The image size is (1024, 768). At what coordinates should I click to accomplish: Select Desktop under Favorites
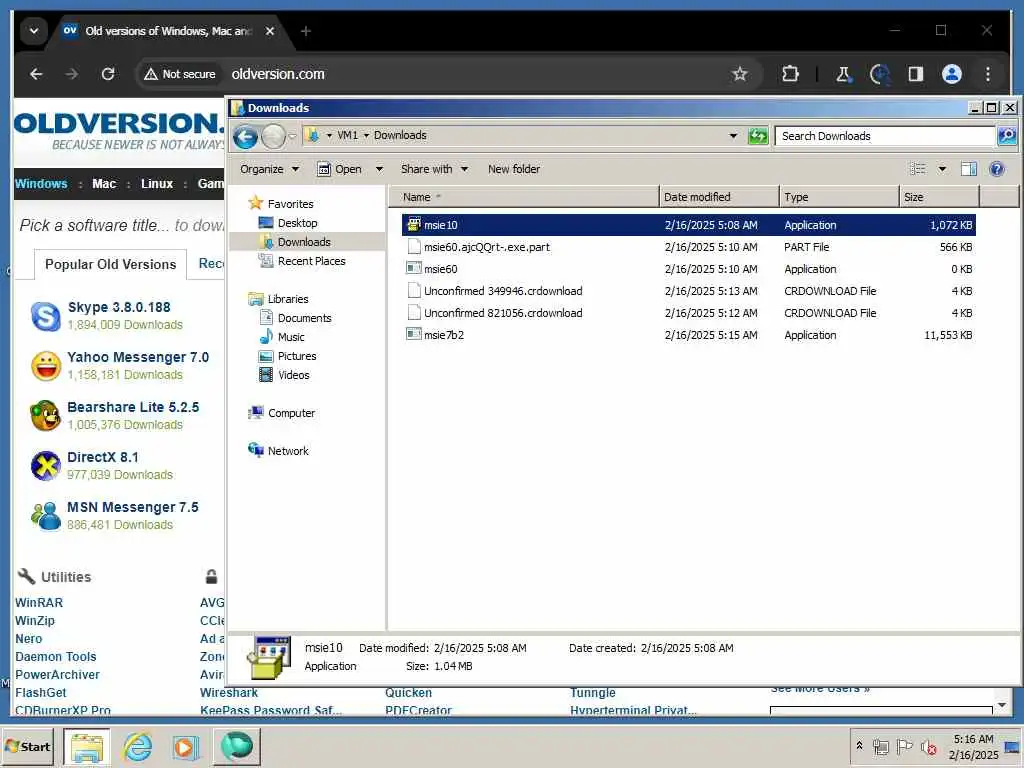(x=298, y=223)
